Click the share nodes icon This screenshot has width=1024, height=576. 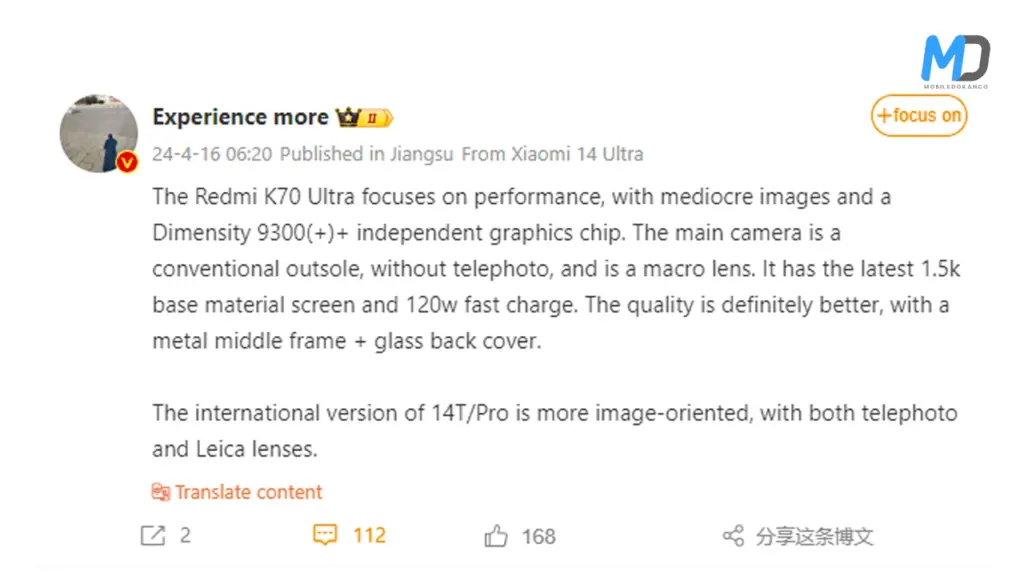tap(733, 535)
